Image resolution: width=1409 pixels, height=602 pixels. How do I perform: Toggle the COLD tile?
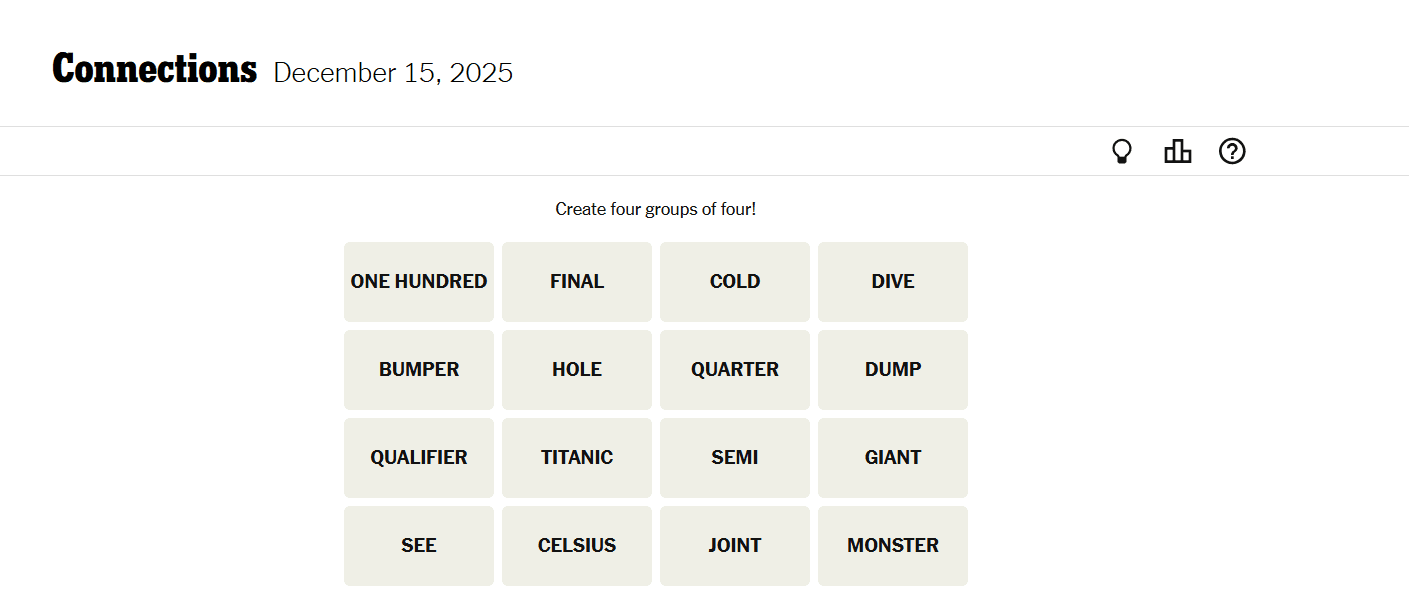pos(735,282)
